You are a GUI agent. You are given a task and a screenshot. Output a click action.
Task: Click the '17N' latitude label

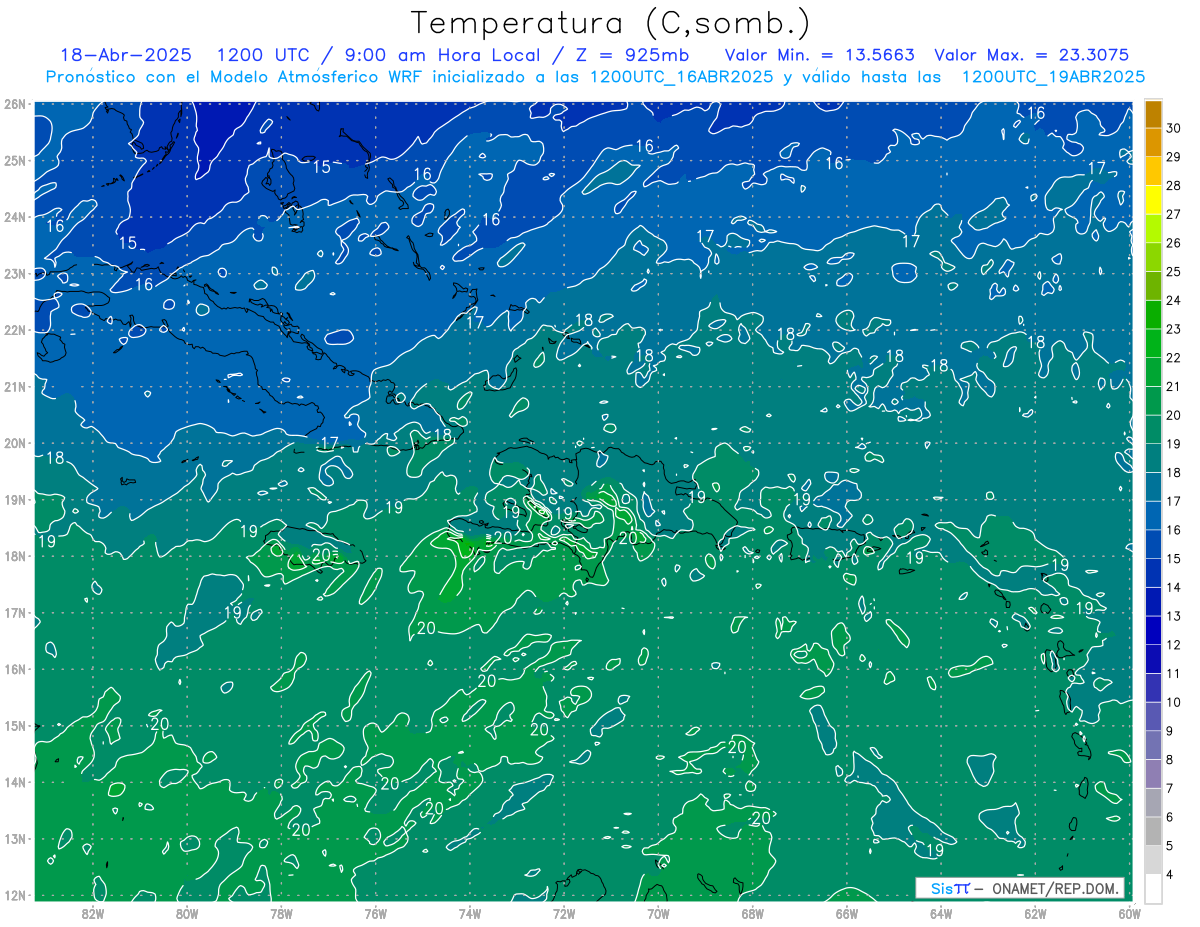14,612
